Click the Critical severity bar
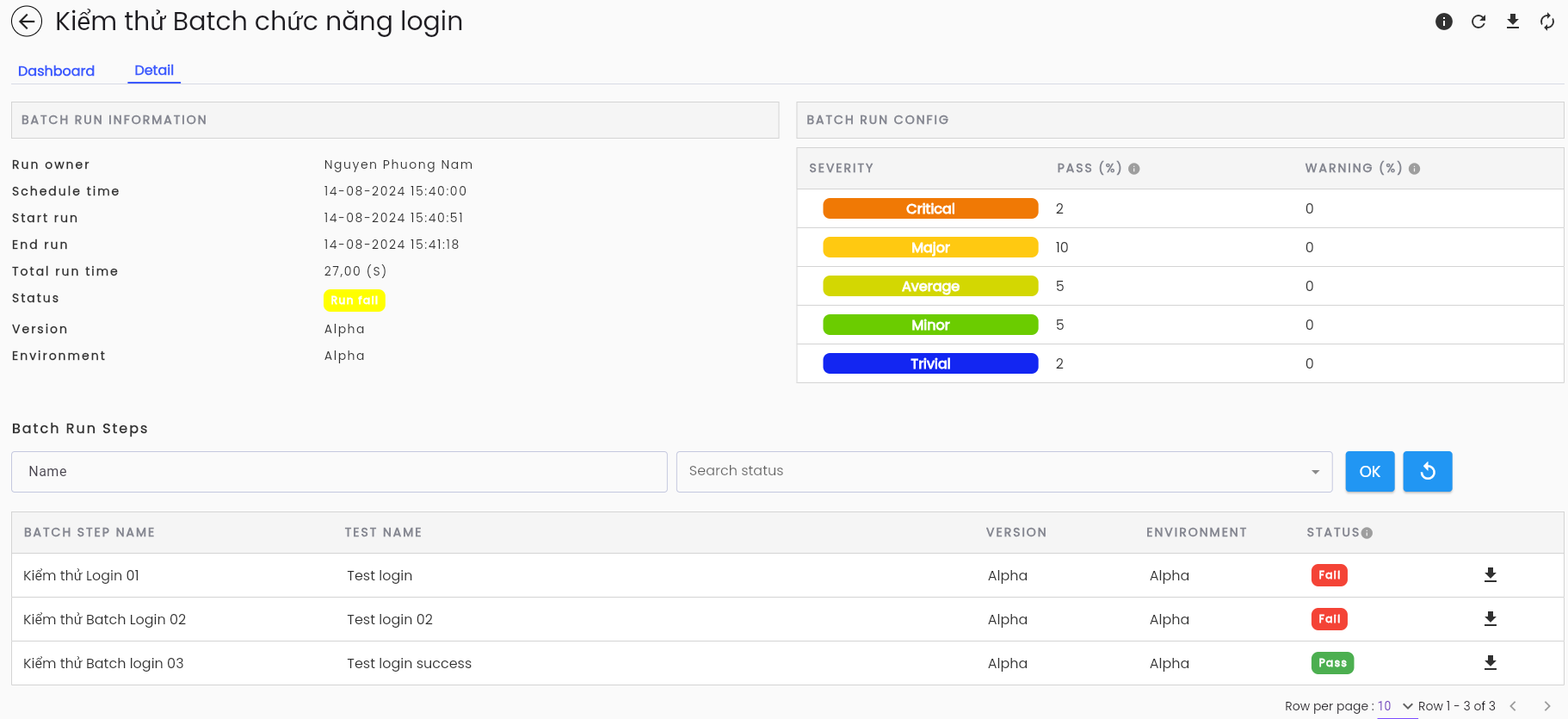The width and height of the screenshot is (1568, 719). click(x=930, y=208)
